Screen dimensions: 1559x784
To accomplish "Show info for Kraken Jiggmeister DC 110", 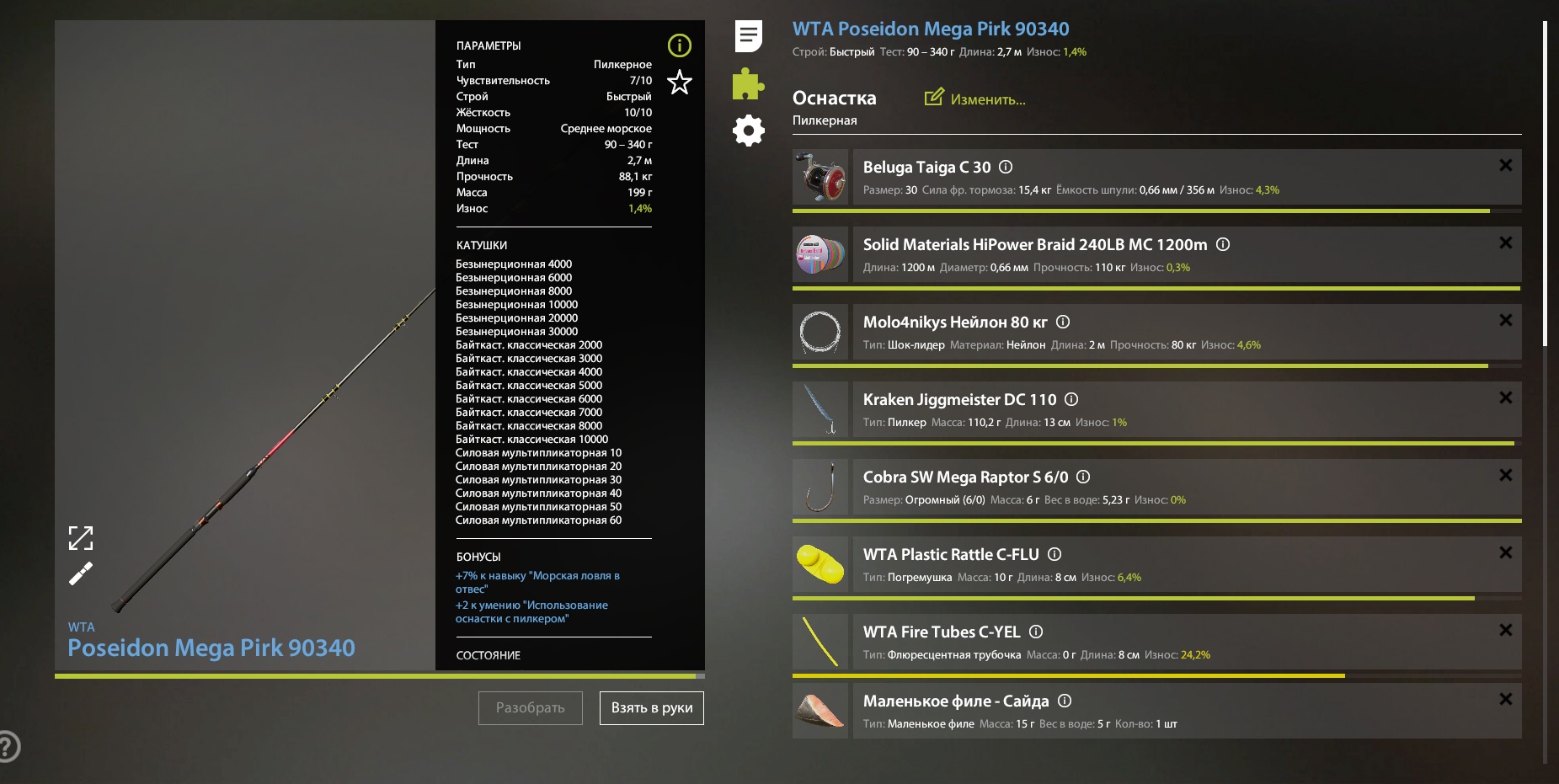I will [1071, 399].
